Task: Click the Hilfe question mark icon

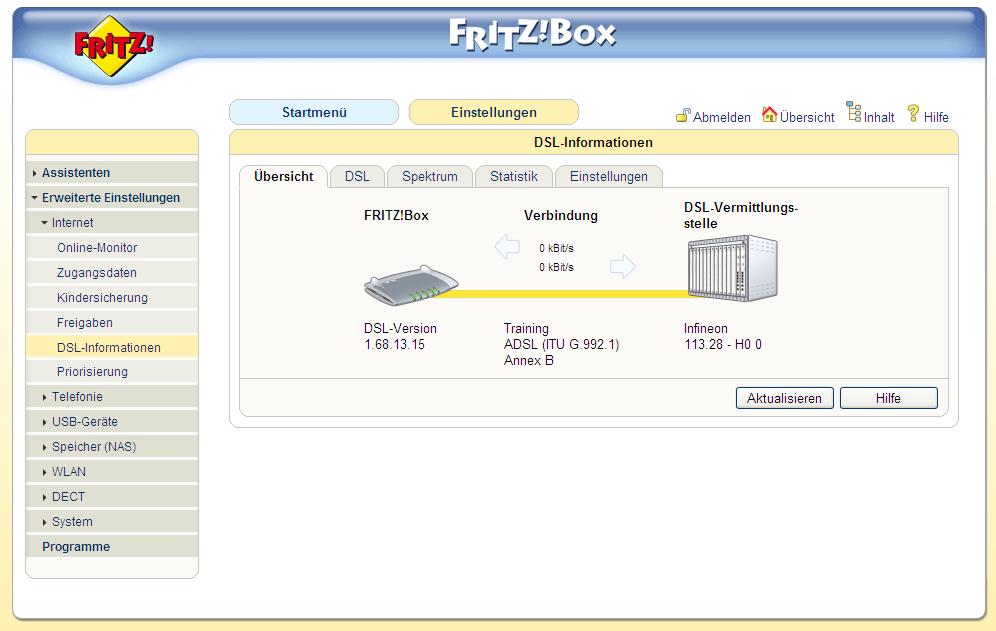Action: point(913,114)
